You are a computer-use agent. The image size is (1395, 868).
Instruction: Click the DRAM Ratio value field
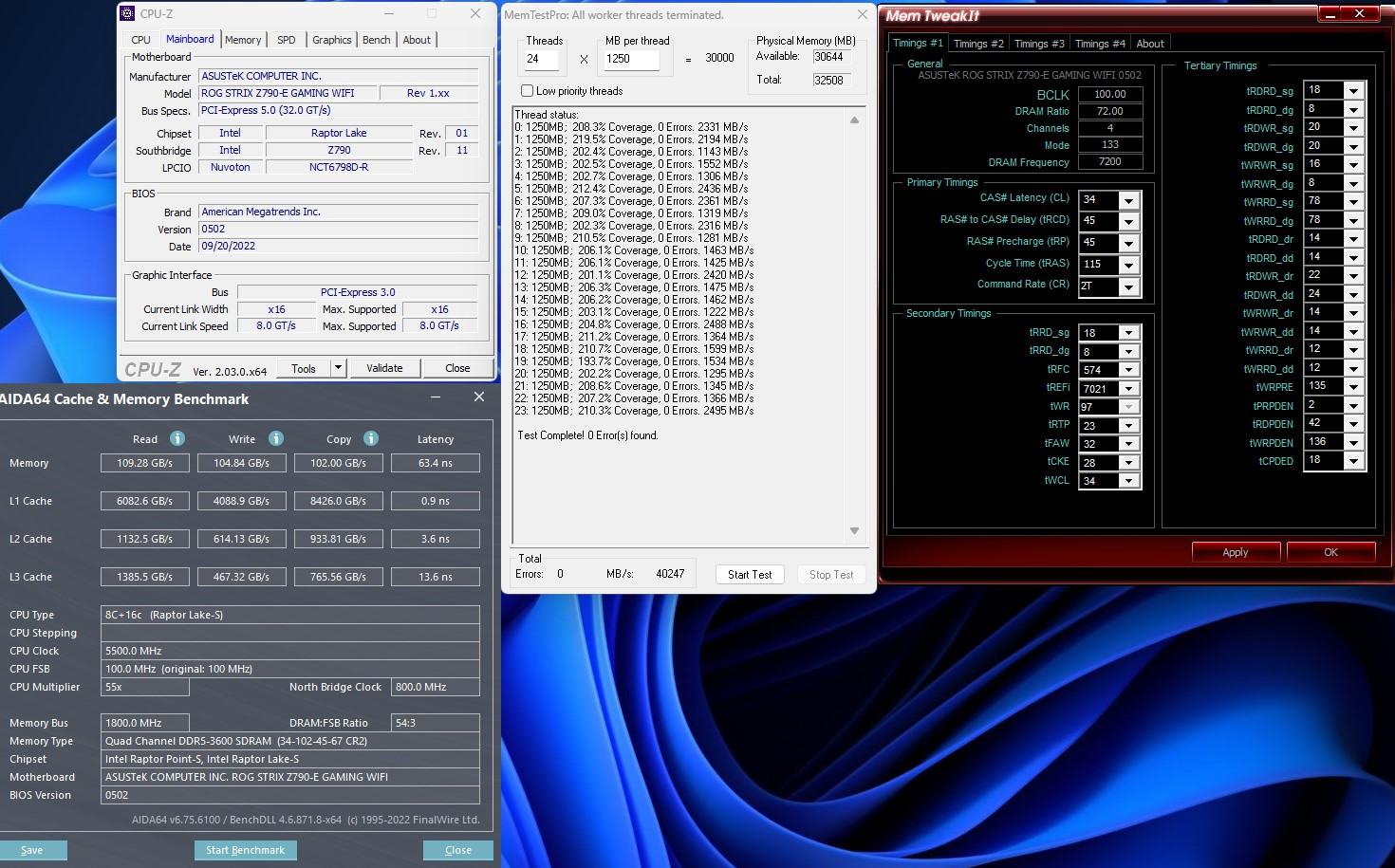pyautogui.click(x=1110, y=111)
